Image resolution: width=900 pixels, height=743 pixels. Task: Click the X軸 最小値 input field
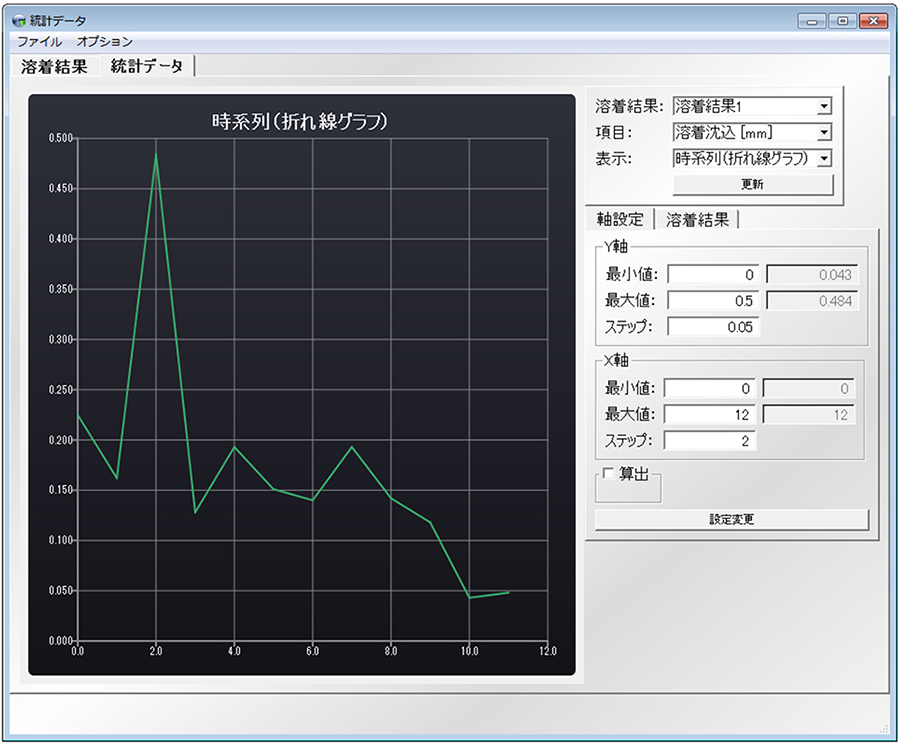(x=710, y=388)
